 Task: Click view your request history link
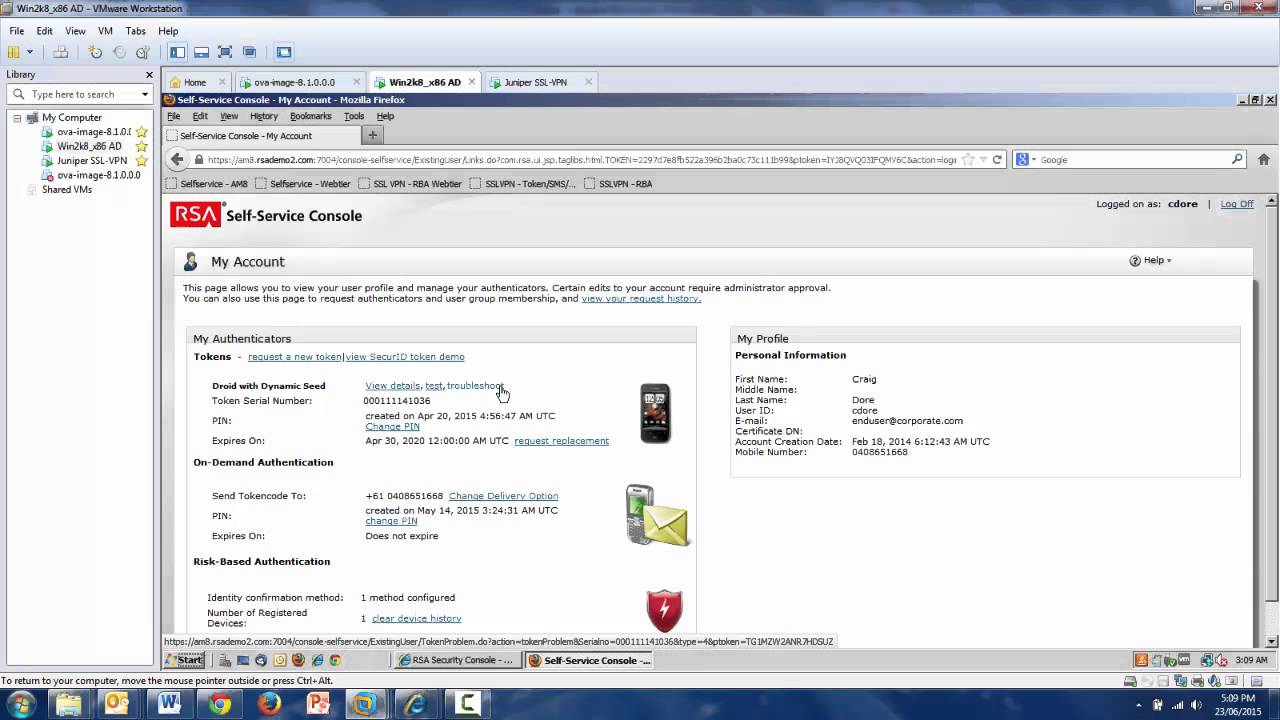coord(641,298)
